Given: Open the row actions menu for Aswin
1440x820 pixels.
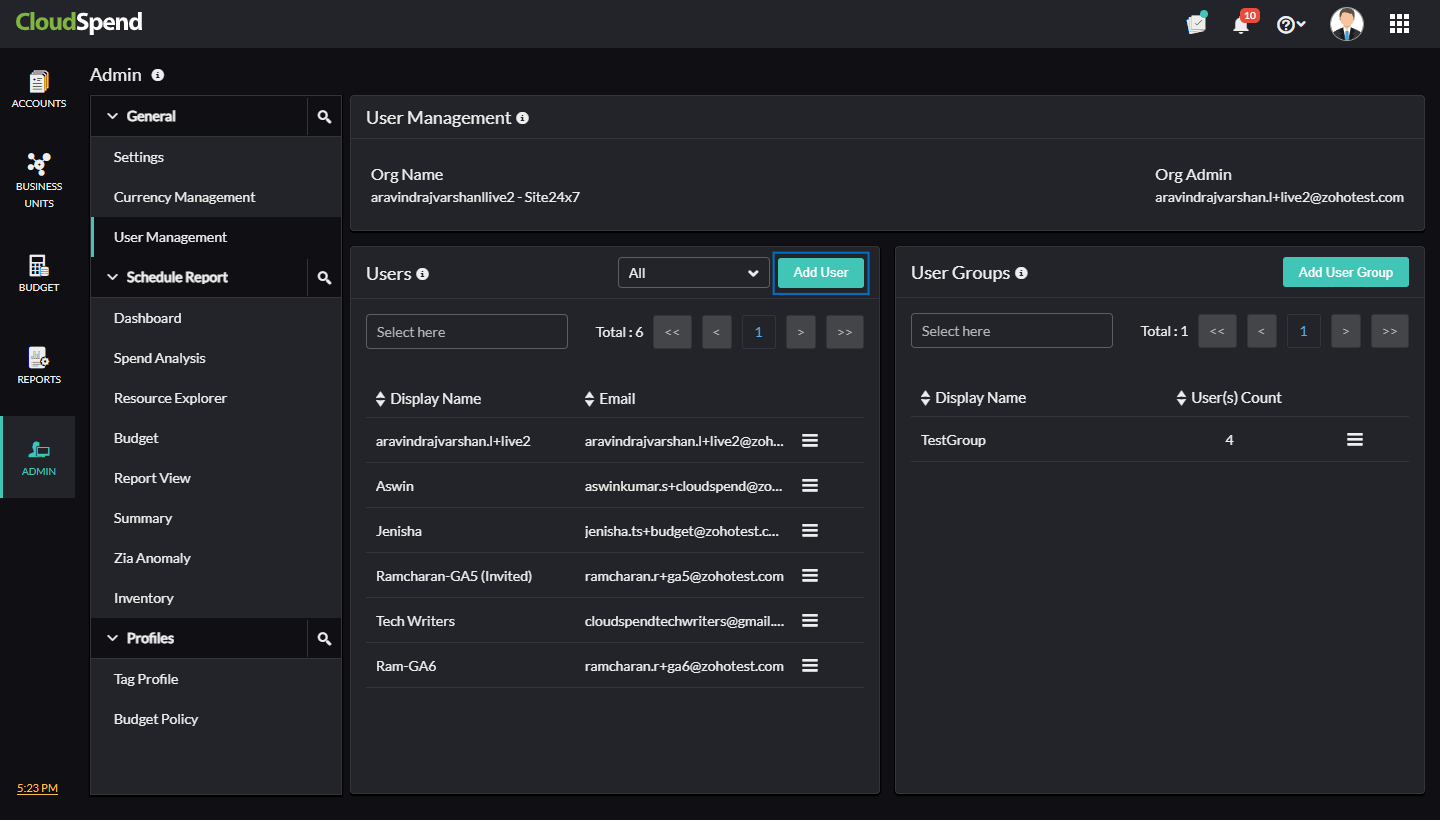Looking at the screenshot, I should (x=810, y=485).
